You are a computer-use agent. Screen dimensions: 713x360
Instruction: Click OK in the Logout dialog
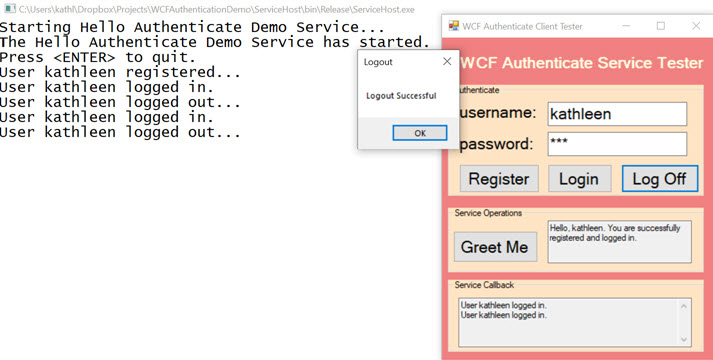tap(420, 133)
